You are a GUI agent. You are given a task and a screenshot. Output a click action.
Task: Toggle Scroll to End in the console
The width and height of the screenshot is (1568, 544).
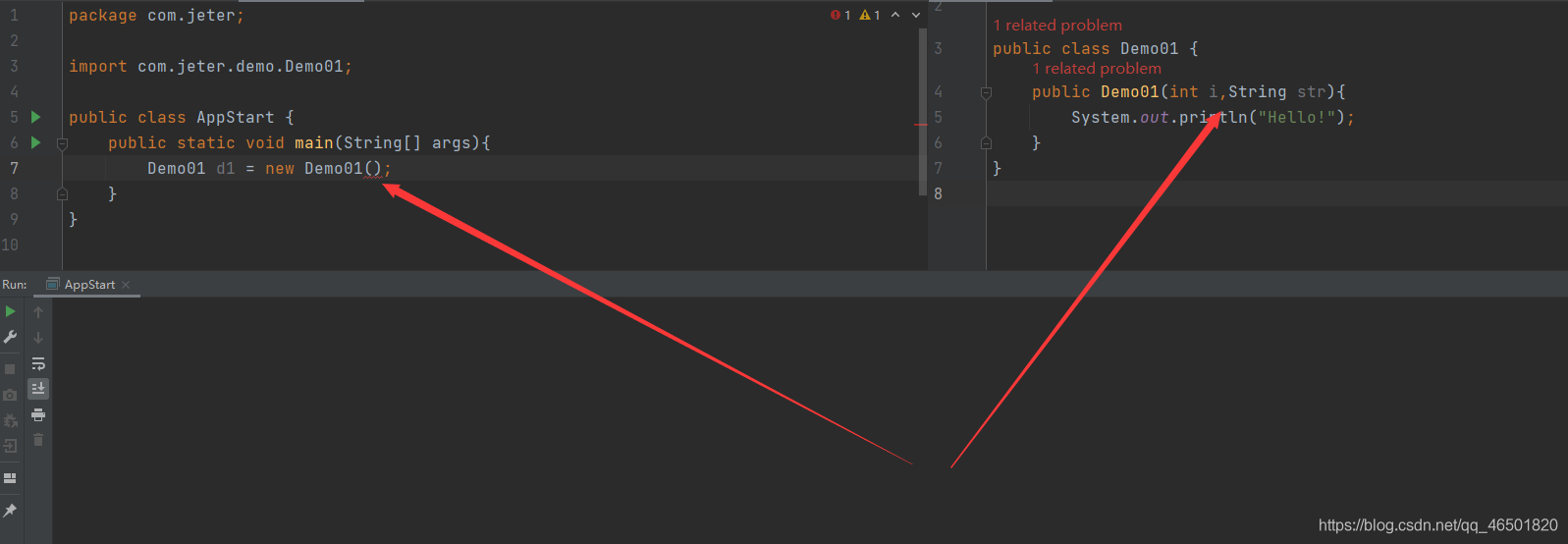pos(38,389)
